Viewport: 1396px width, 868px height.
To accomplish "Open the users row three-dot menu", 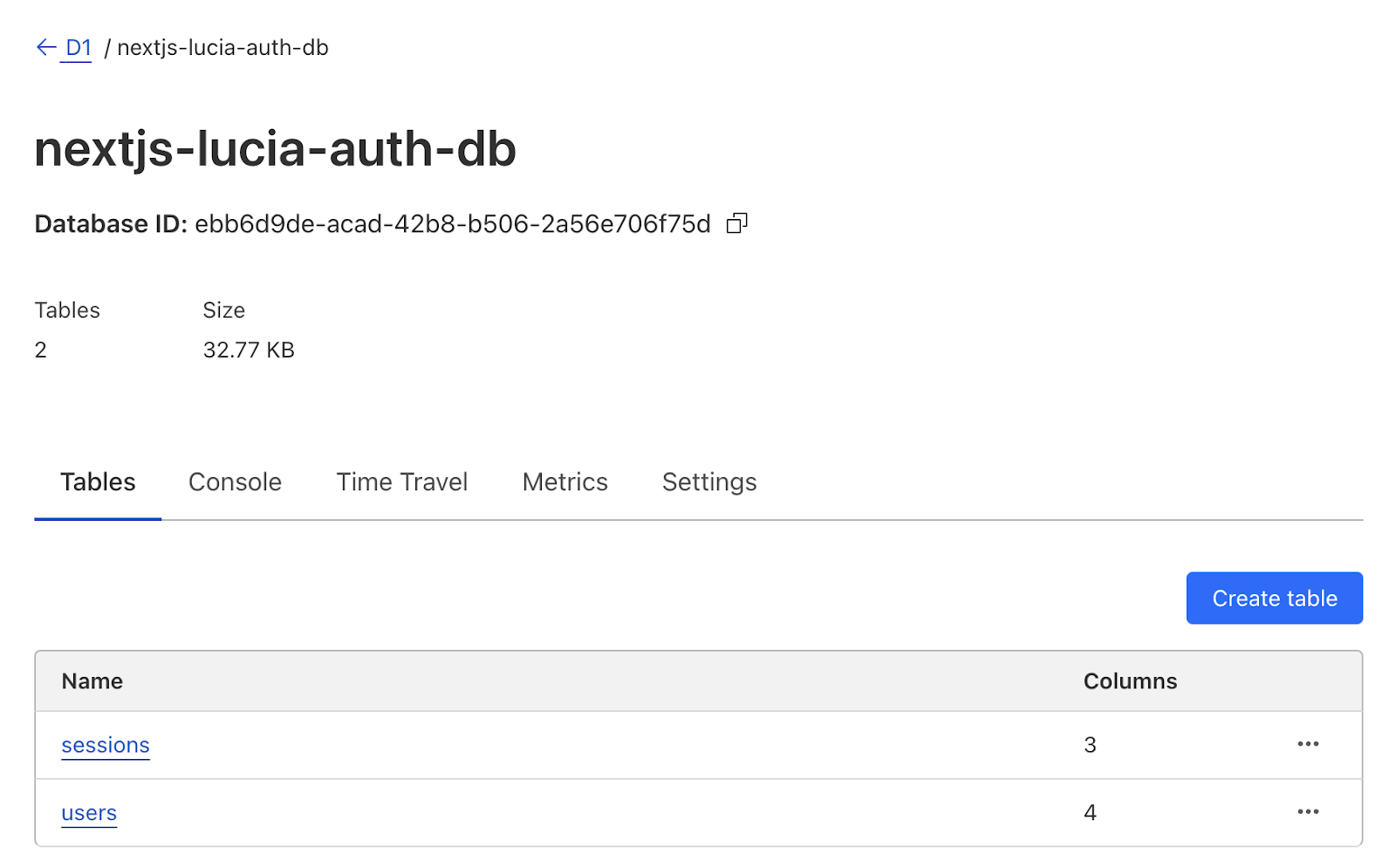I will 1307,812.
